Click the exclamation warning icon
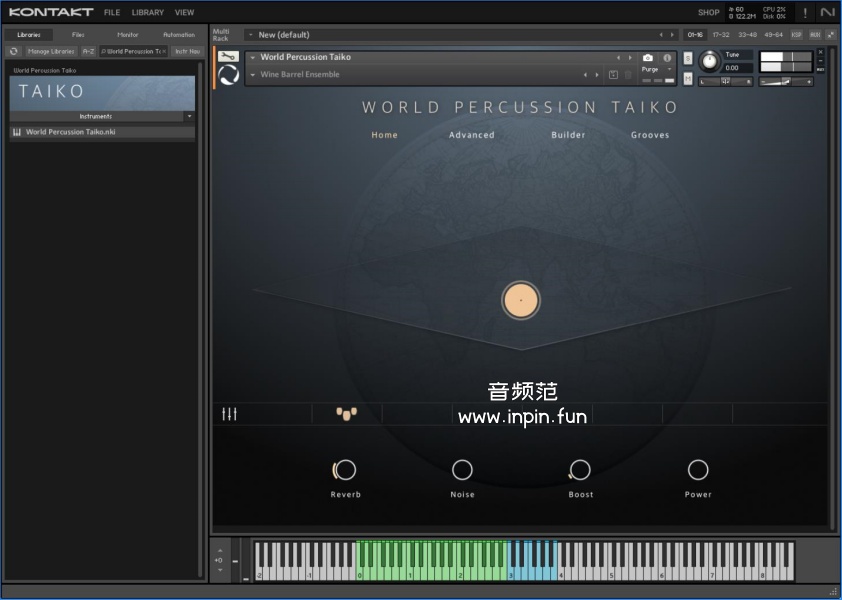 coord(805,13)
